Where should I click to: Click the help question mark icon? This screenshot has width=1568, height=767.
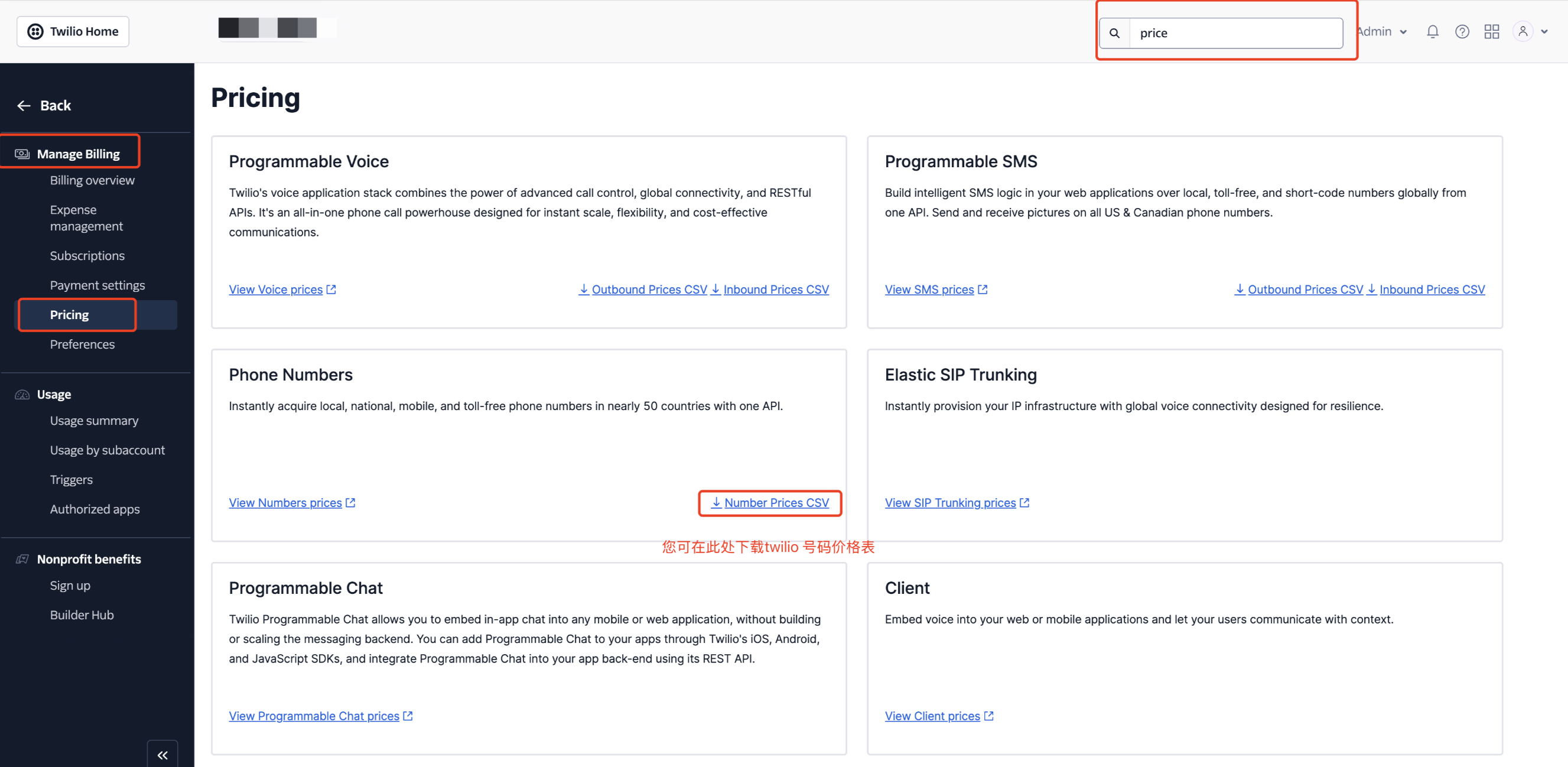coord(1462,32)
